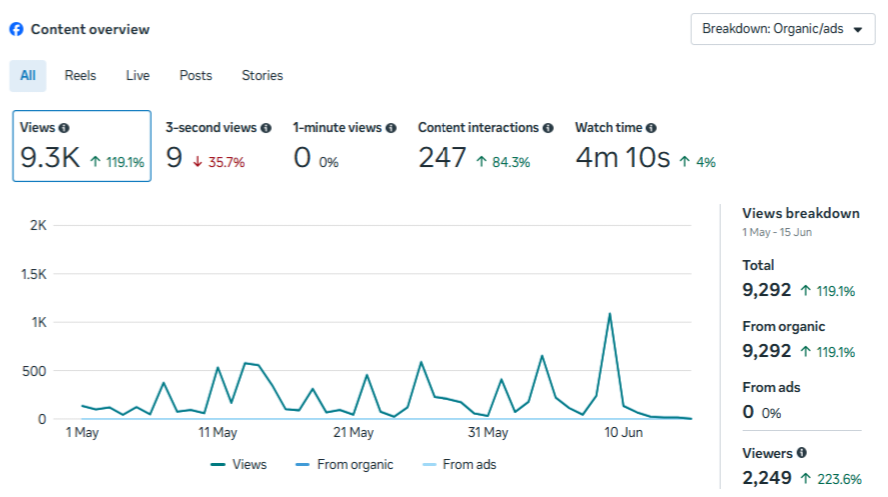Open Content interactions info icon
This screenshot has height=497, width=888.
coord(548,128)
